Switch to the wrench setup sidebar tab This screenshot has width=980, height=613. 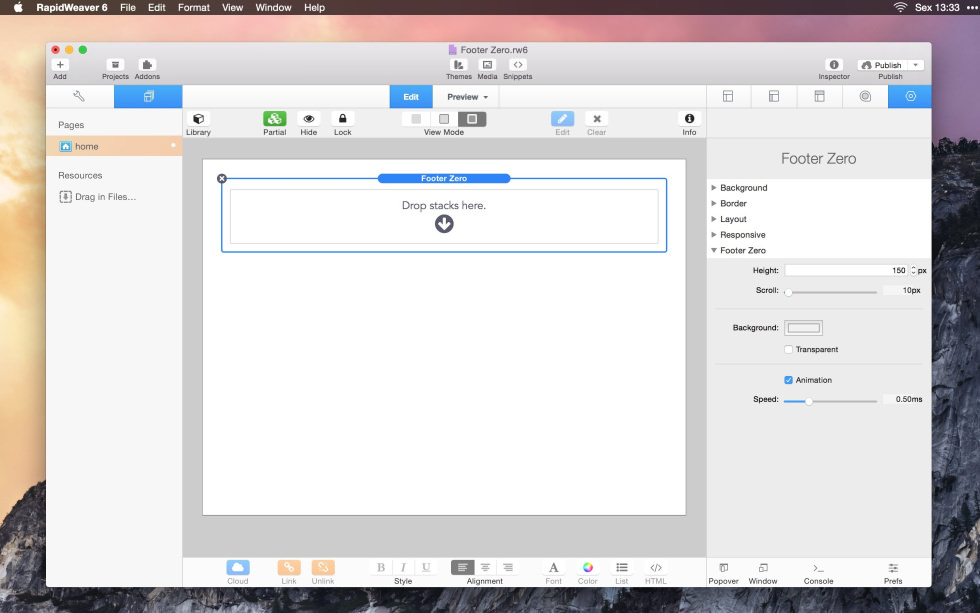tap(79, 96)
